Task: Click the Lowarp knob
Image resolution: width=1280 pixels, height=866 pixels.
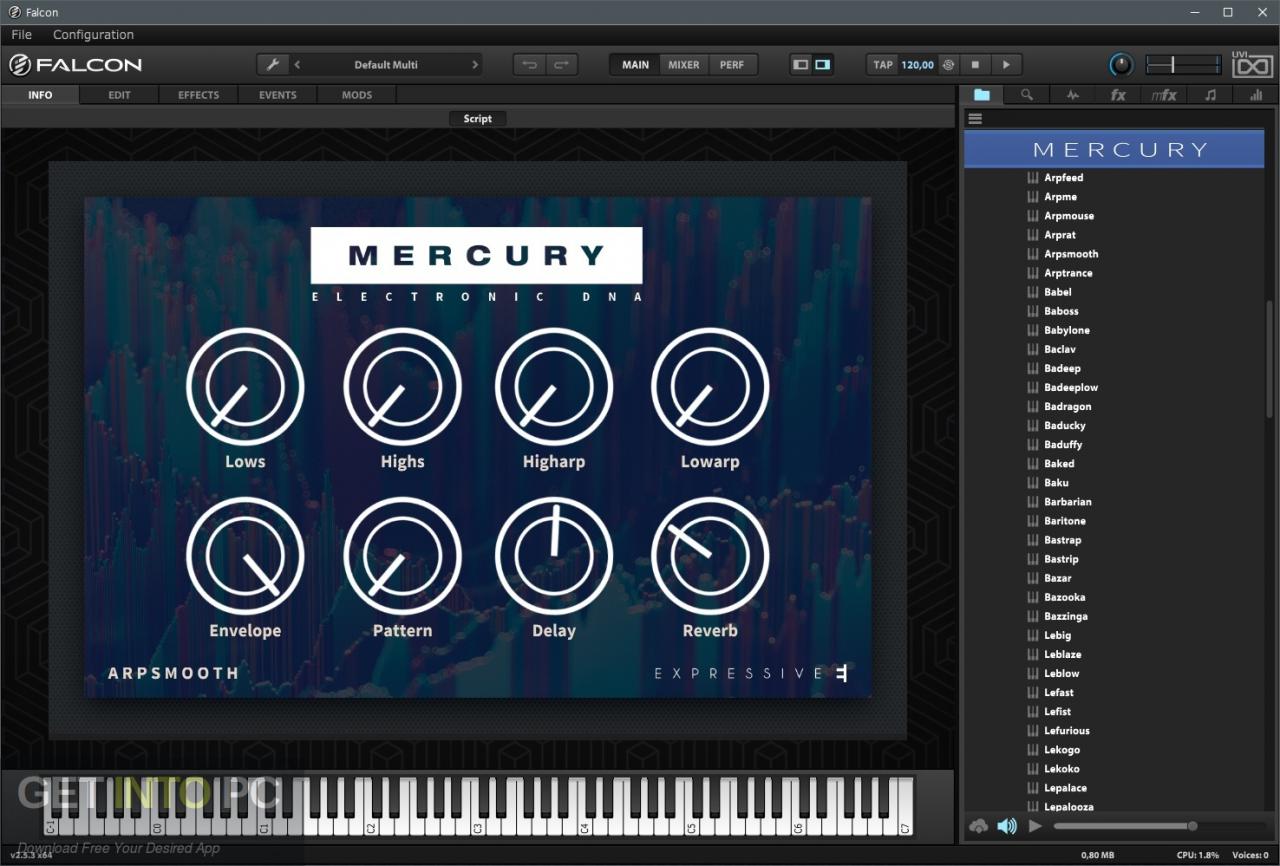Action: 710,386
